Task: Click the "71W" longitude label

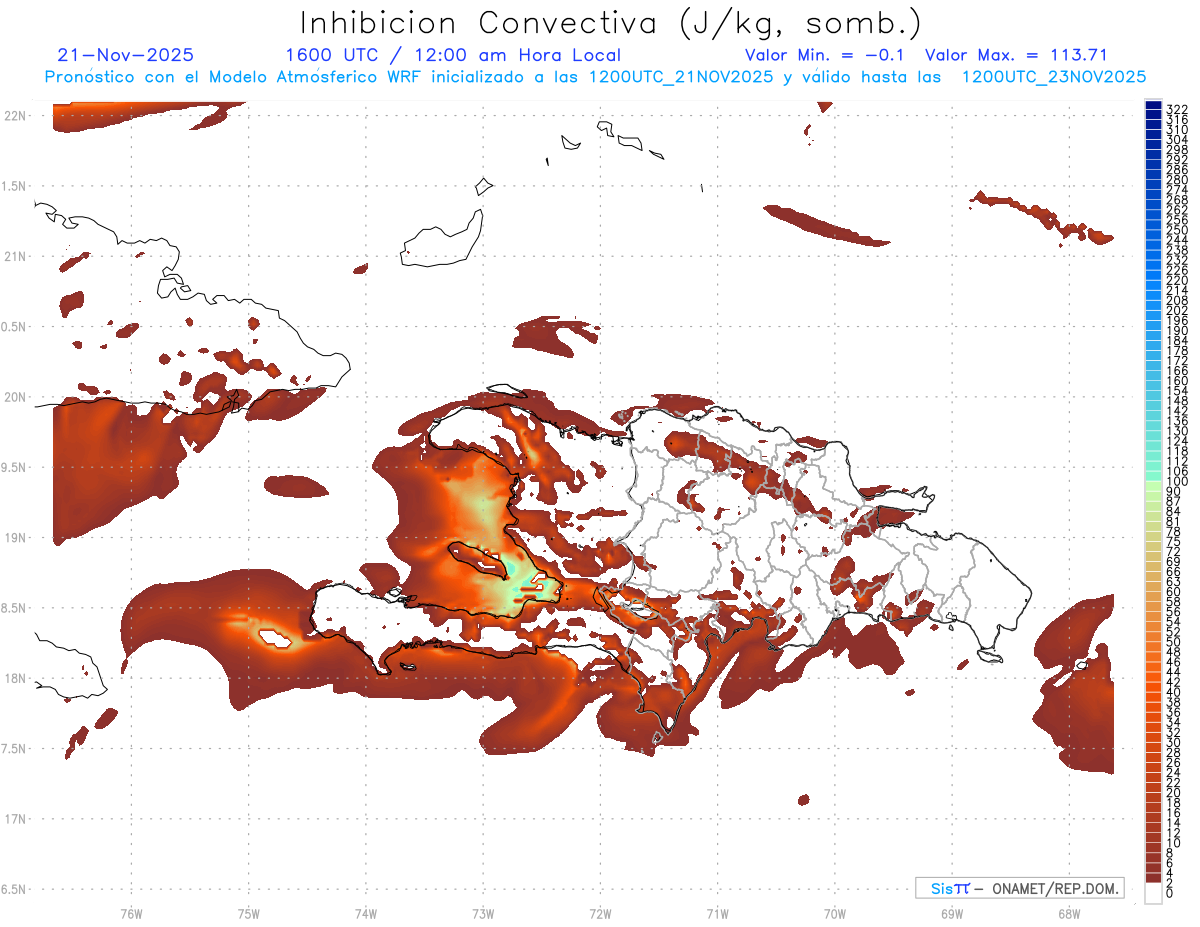Action: [717, 913]
